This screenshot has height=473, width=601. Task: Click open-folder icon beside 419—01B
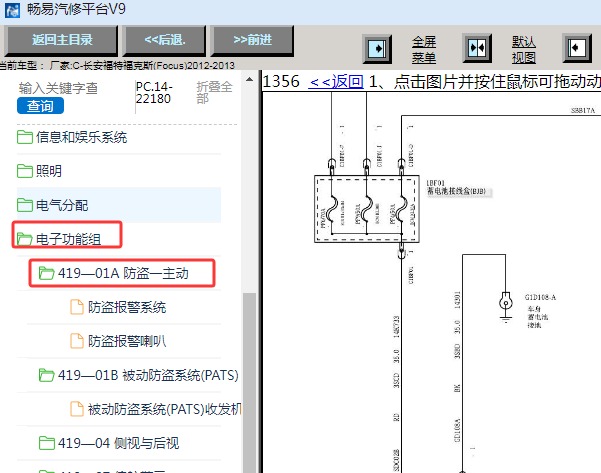46,375
